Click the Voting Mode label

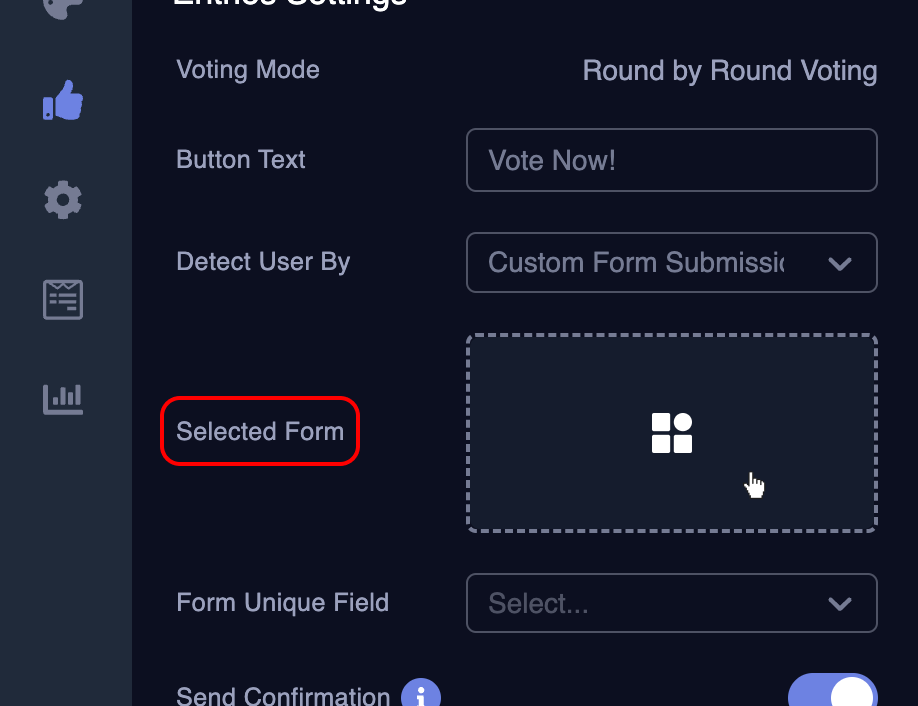(x=248, y=70)
